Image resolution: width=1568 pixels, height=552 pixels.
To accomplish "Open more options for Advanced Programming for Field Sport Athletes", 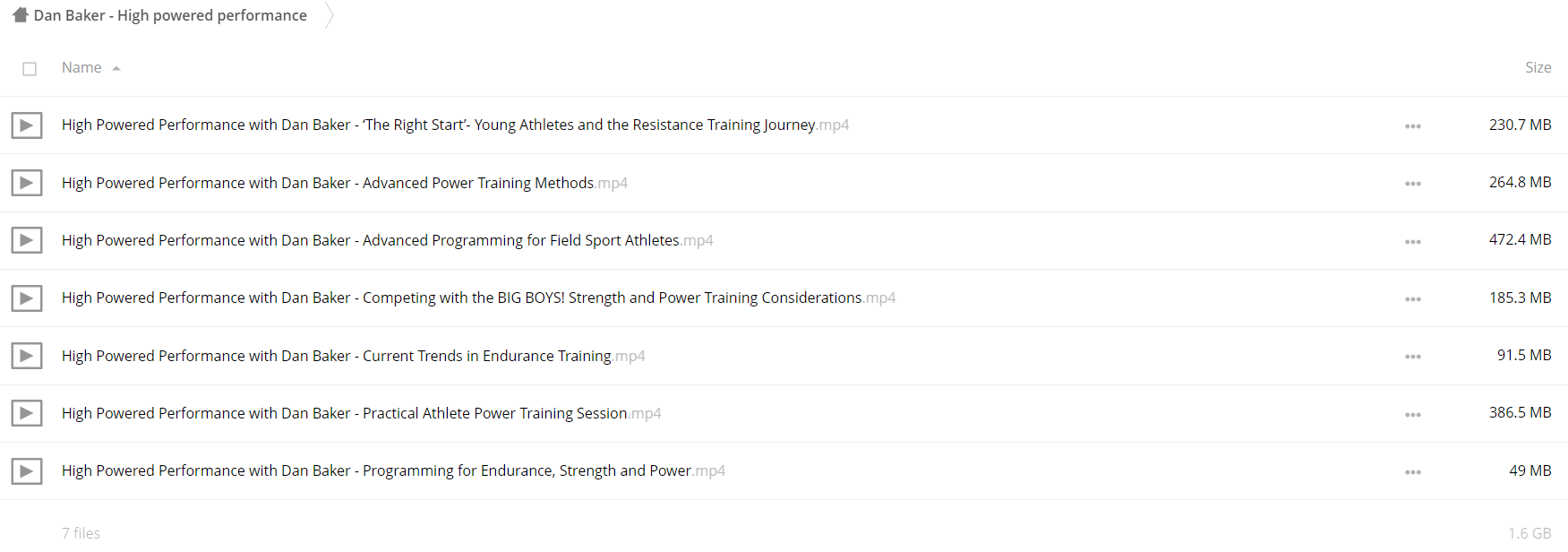I will [x=1413, y=241].
